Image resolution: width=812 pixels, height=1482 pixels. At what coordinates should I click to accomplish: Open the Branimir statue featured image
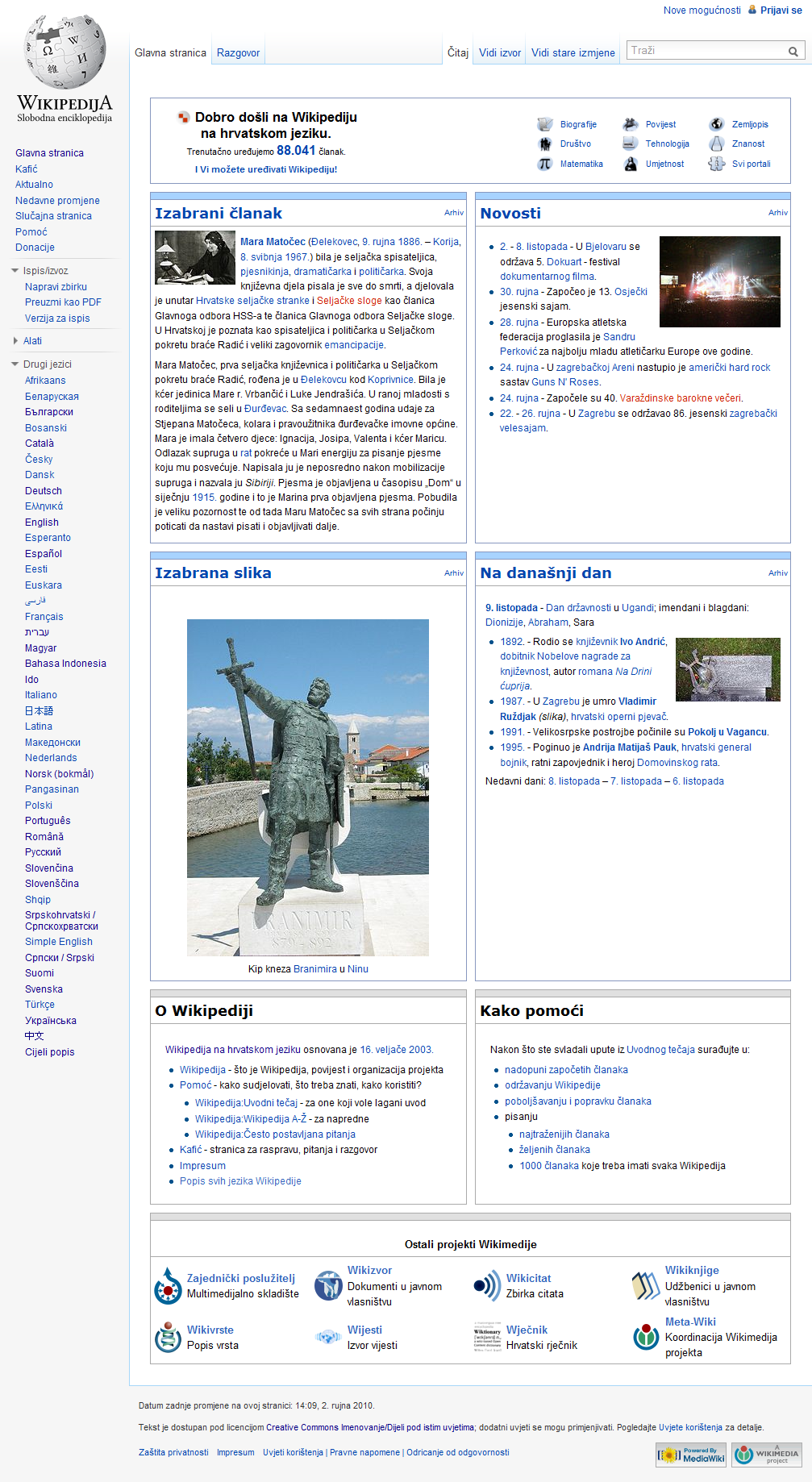(308, 788)
